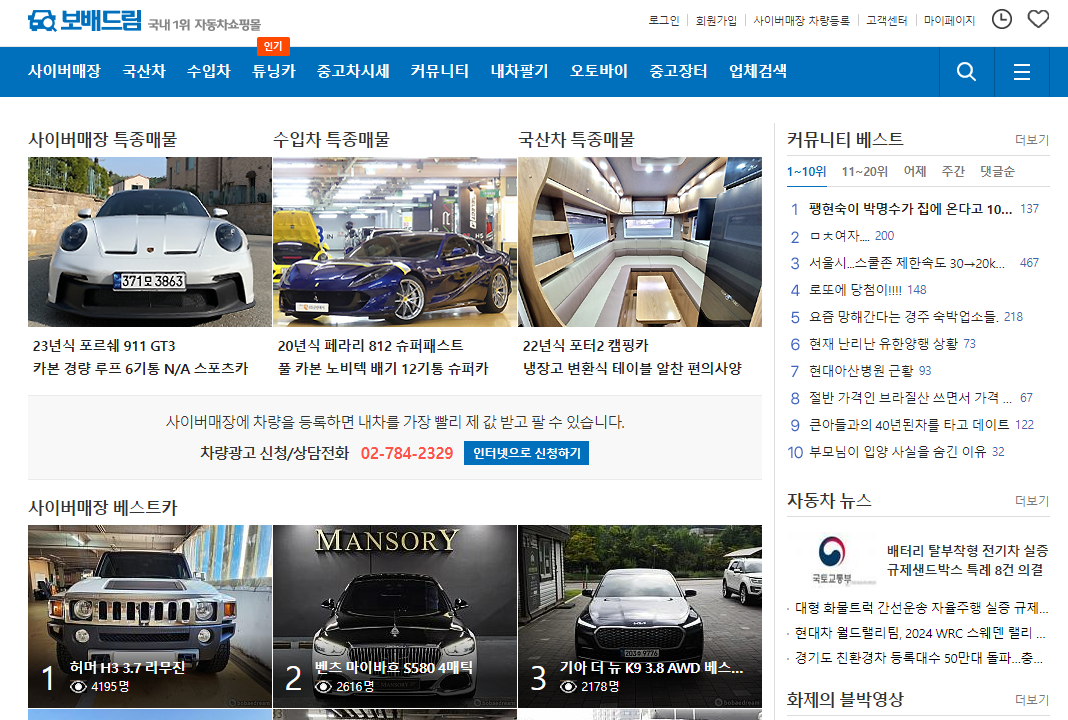Screen dimensions: 1068x720
Task: Open the Ferrari 812 Superfast listing photo
Action: coord(393,241)
